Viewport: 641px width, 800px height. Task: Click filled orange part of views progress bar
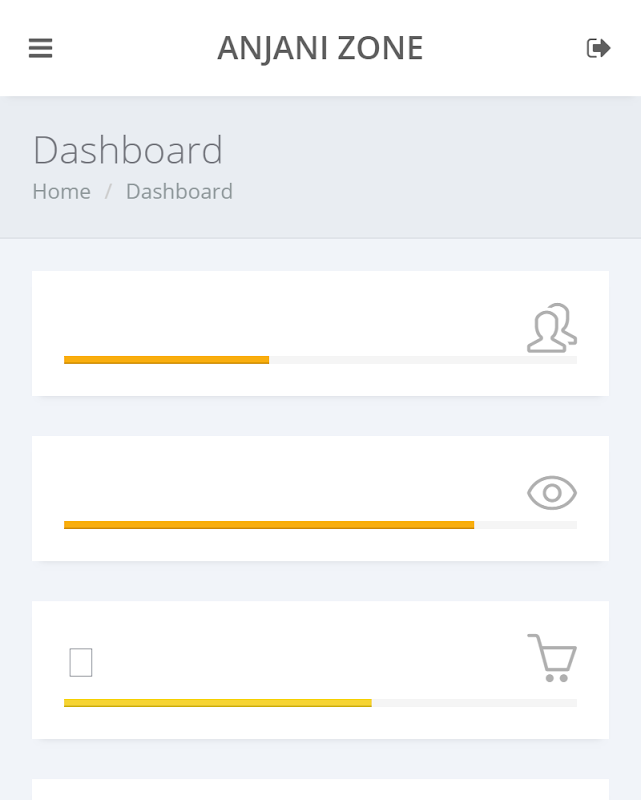pyautogui.click(x=268, y=525)
